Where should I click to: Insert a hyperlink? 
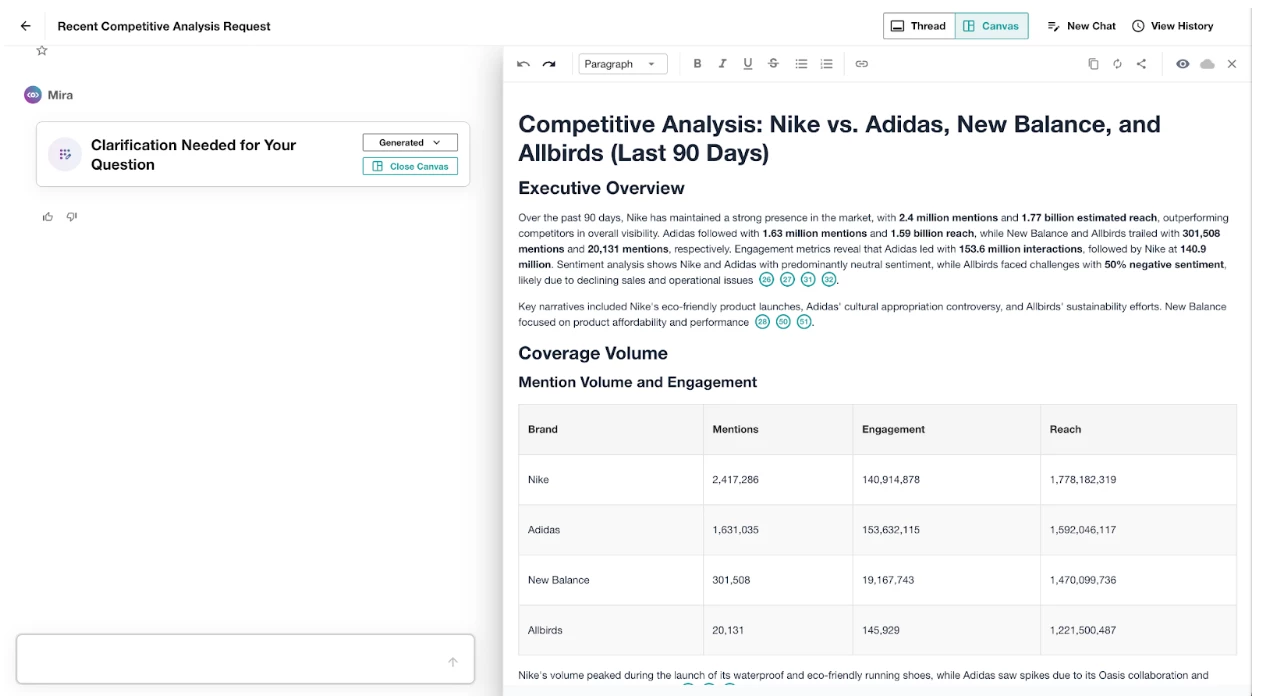pos(862,64)
